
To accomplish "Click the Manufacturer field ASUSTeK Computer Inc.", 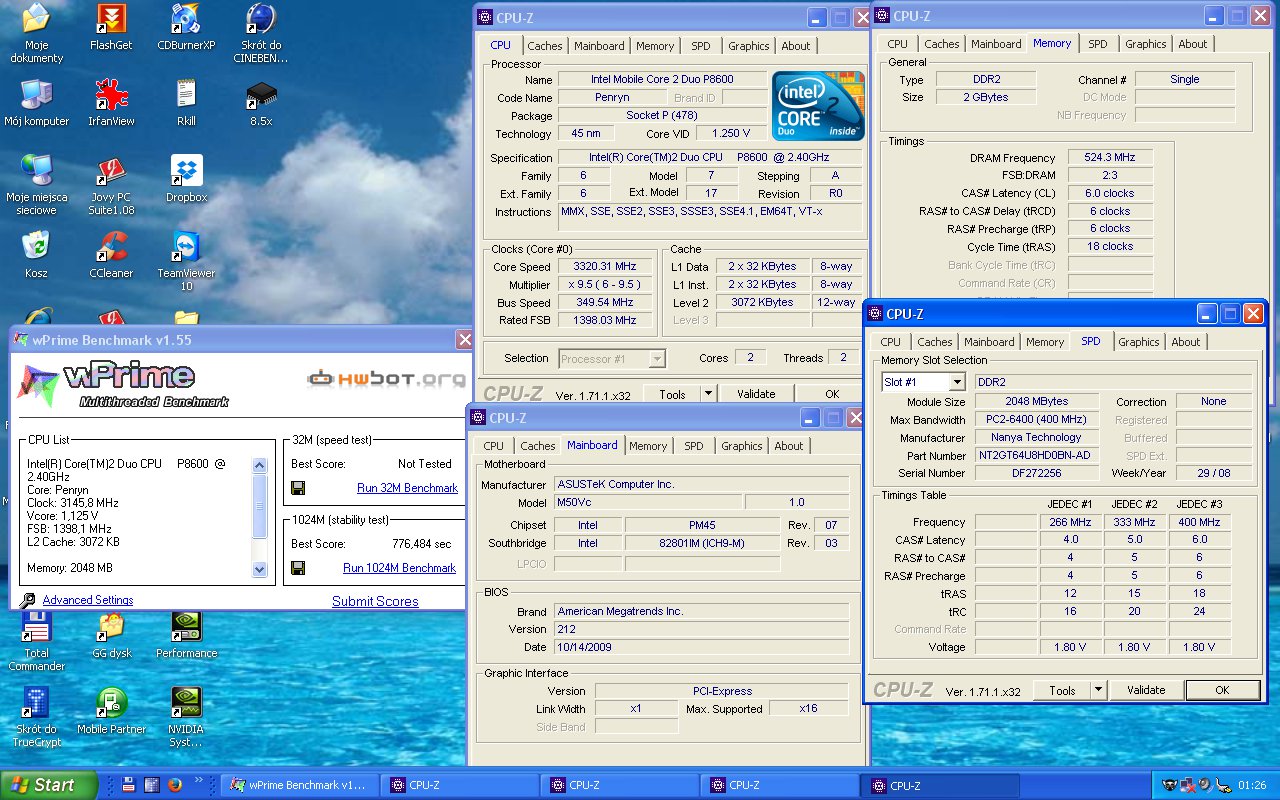I will [701, 484].
